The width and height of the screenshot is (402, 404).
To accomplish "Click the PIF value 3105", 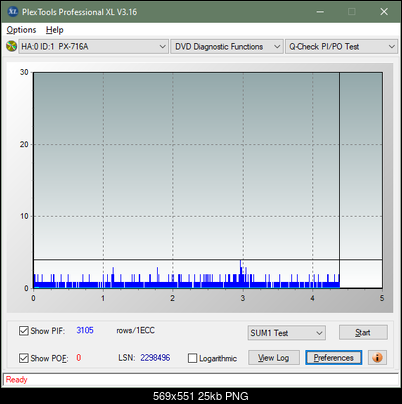I will coord(85,330).
